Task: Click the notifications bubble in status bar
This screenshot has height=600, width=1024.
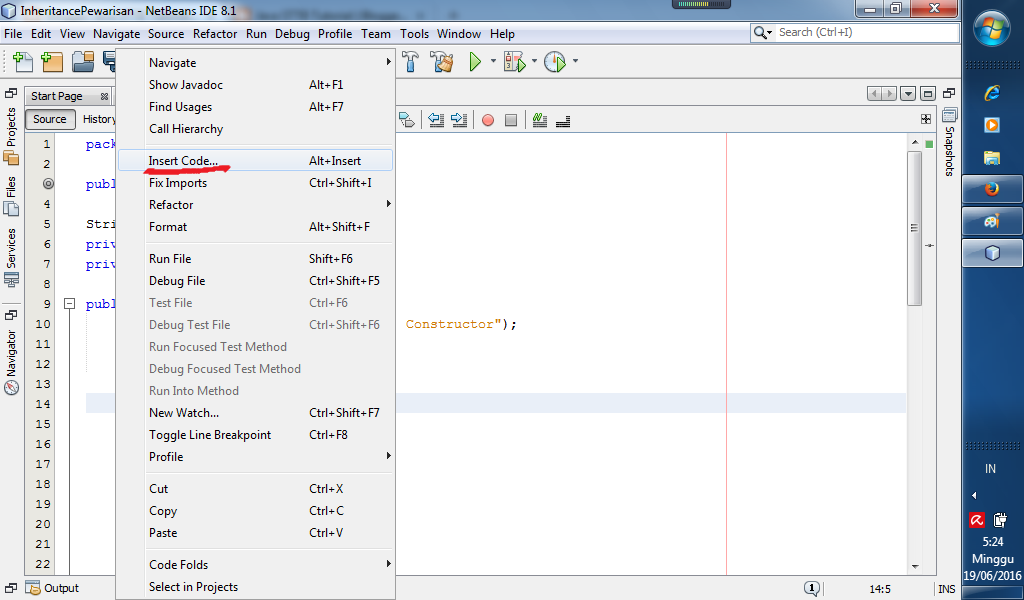Action: point(812,588)
